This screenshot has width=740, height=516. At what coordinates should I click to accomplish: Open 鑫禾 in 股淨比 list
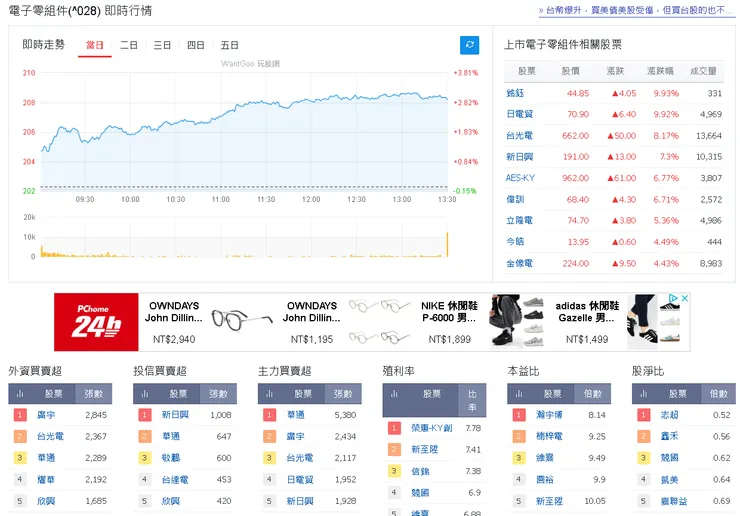coord(670,436)
